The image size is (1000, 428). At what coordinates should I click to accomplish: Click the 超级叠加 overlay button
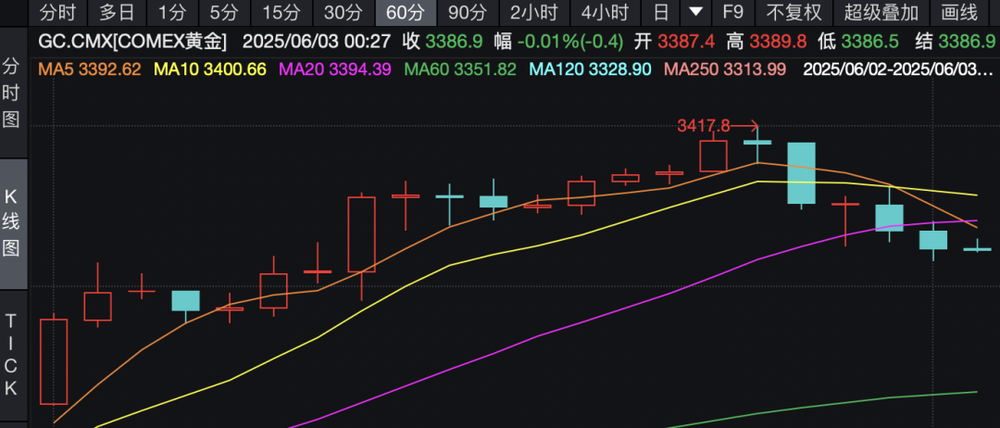coord(881,12)
